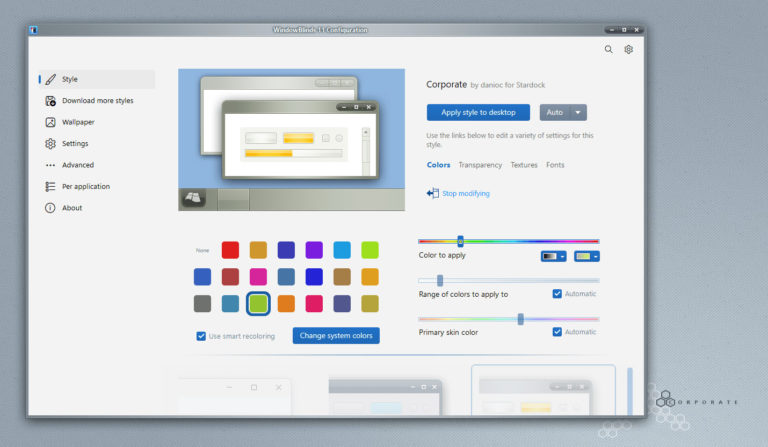Screen dimensions: 768x447
Task: Toggle Automatic for Range of colors
Action: click(x=557, y=294)
